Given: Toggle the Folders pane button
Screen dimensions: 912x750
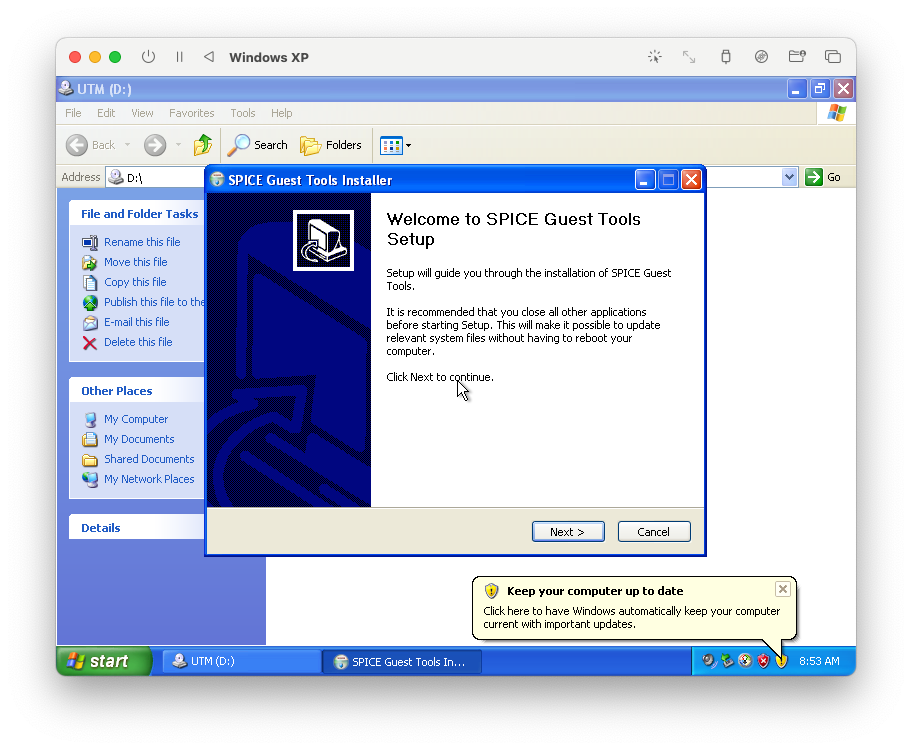Looking at the screenshot, I should click(331, 145).
